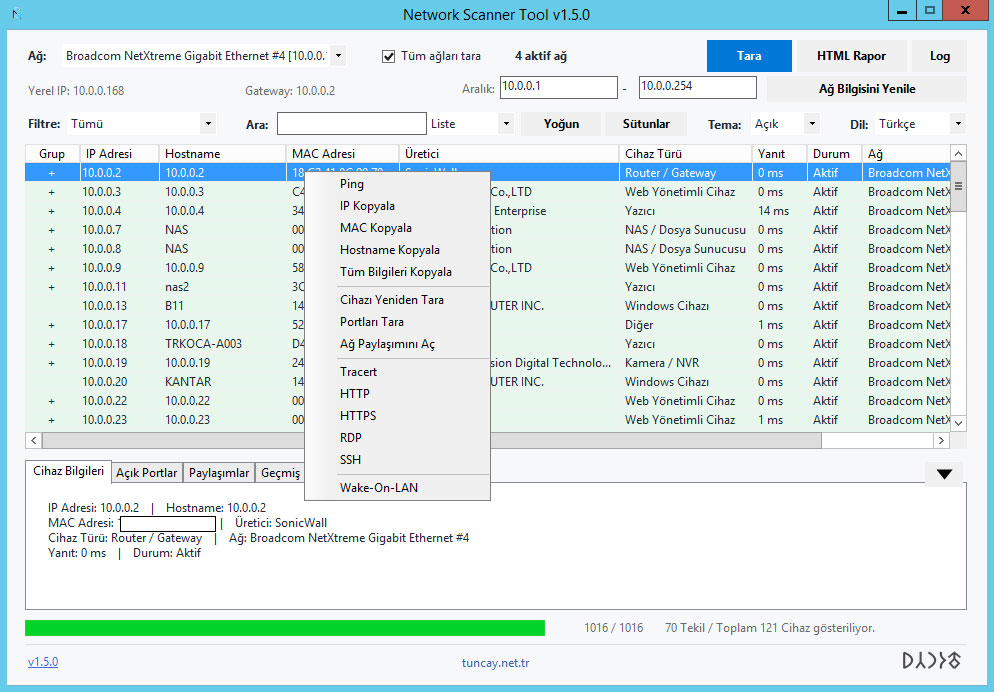
Task: Click the app icon in title bar
Action: 17,13
